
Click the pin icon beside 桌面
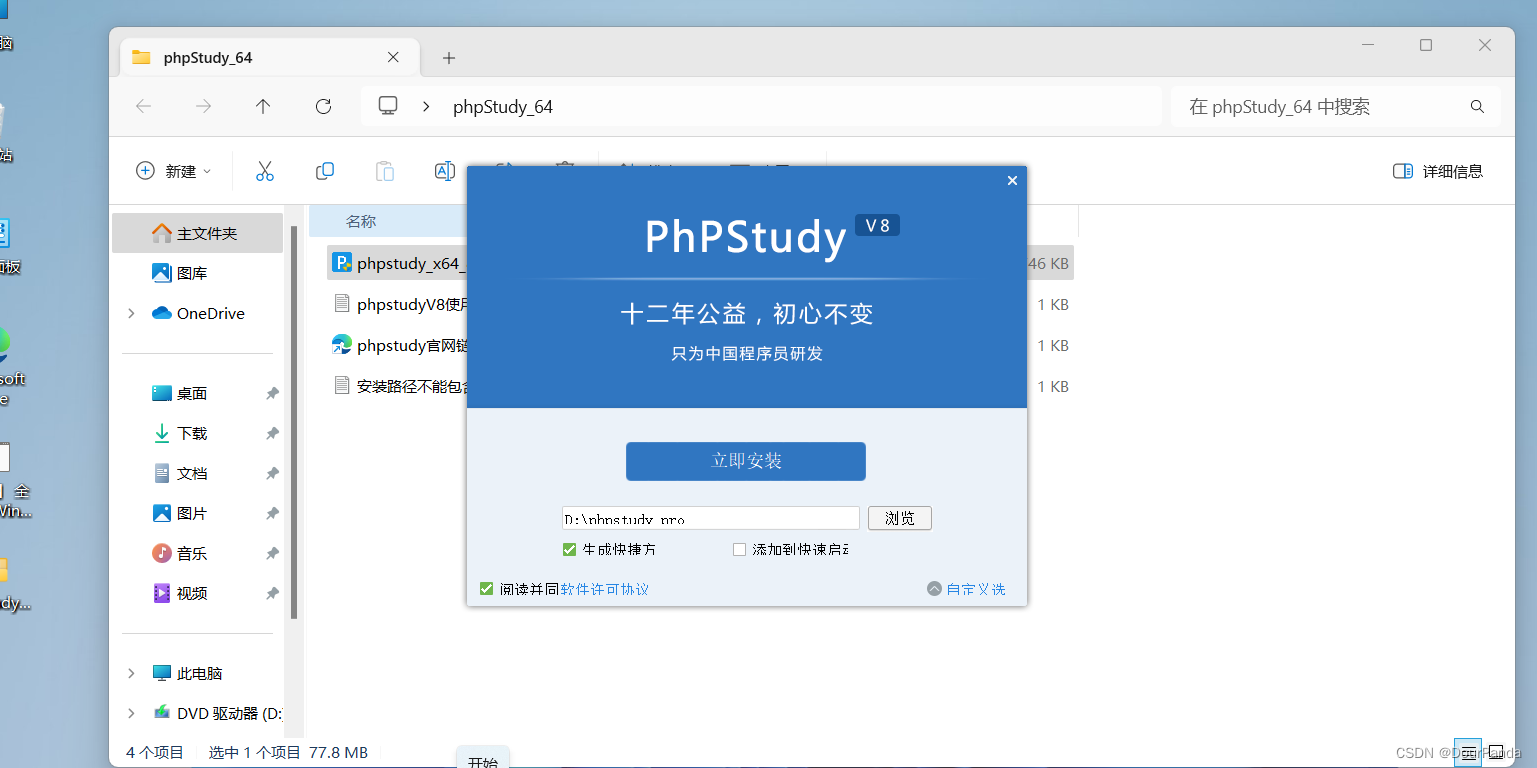pyautogui.click(x=272, y=394)
